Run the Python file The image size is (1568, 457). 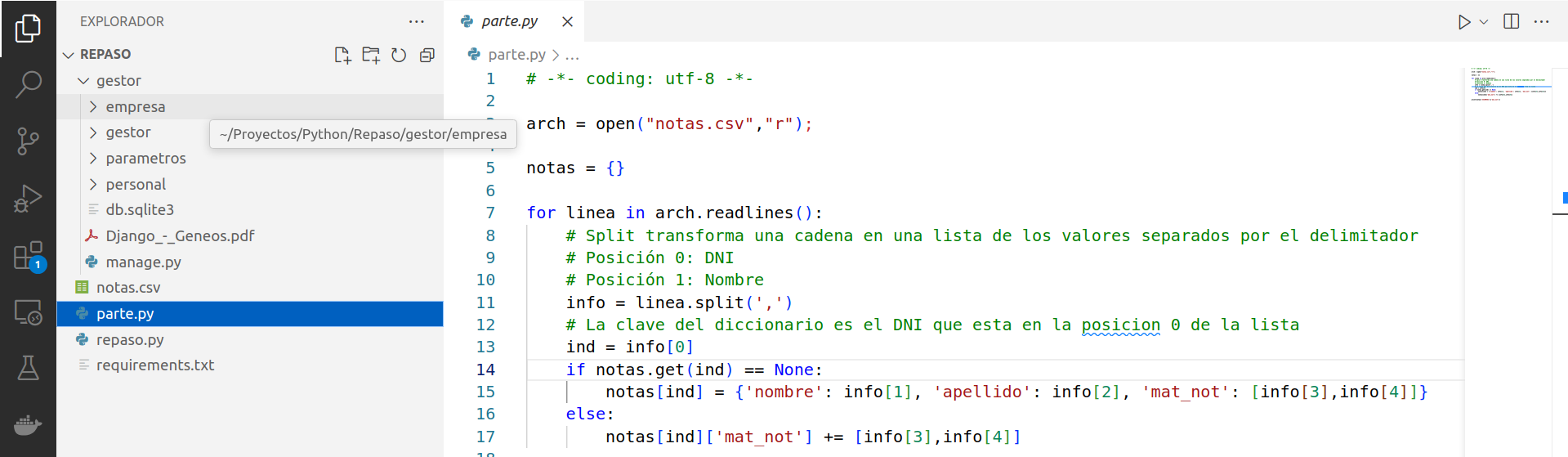point(1463,22)
